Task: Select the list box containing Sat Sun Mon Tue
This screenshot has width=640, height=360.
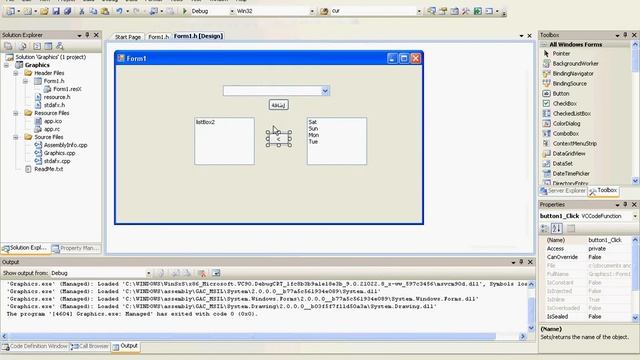Action: click(x=337, y=141)
